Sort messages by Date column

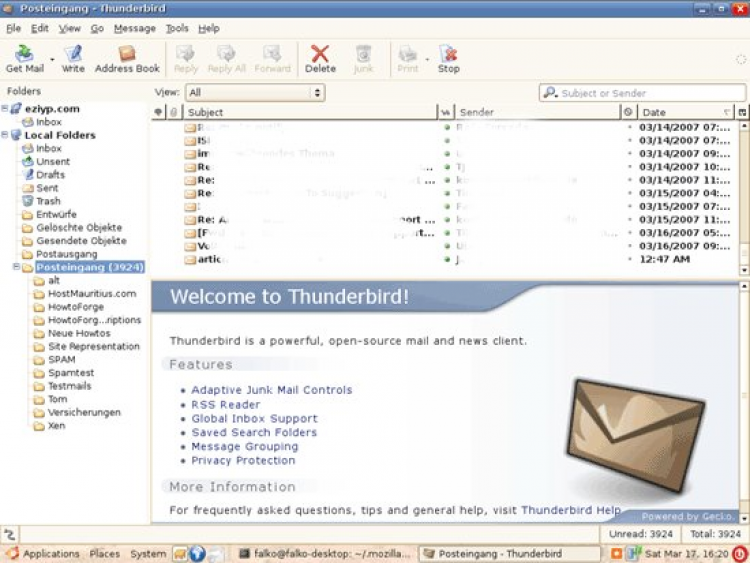(x=686, y=112)
